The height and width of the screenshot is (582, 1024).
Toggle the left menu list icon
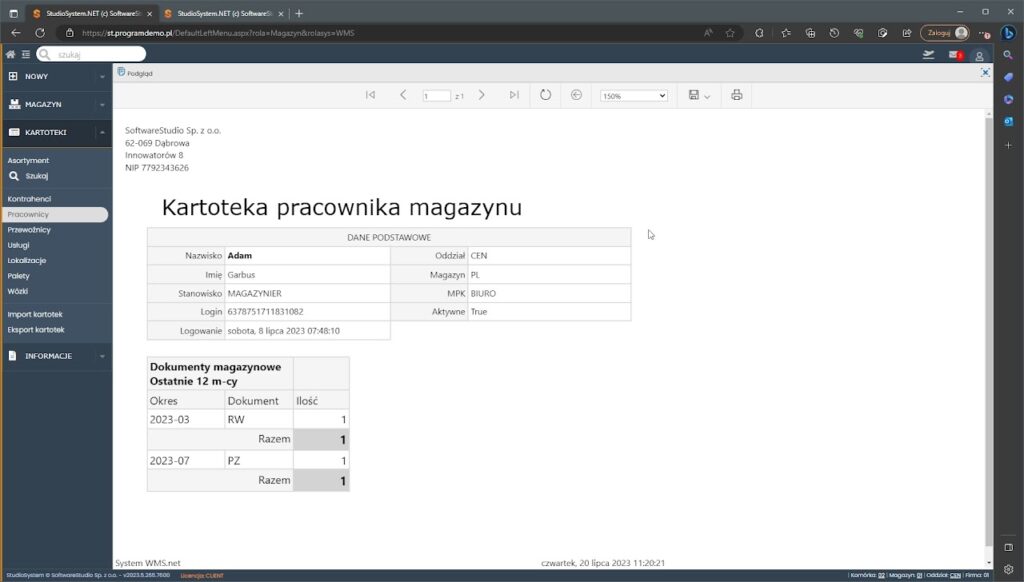tap(26, 54)
